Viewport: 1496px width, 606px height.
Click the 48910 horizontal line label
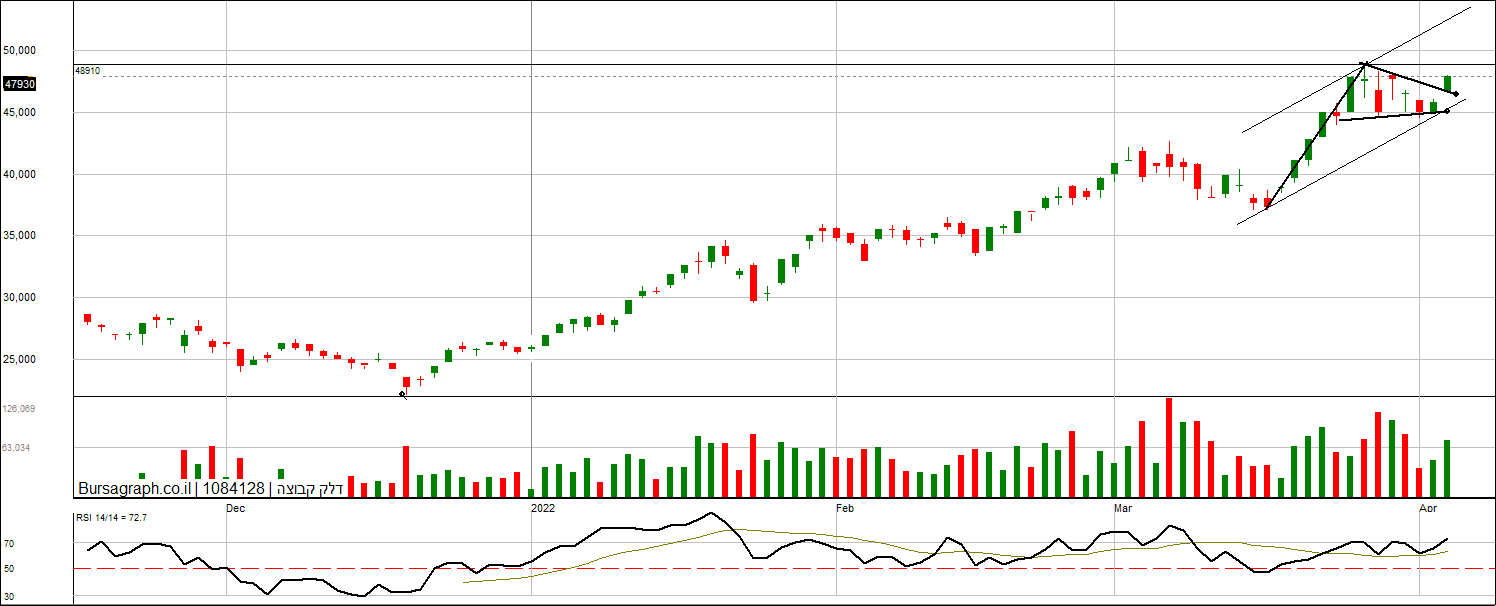[x=88, y=71]
